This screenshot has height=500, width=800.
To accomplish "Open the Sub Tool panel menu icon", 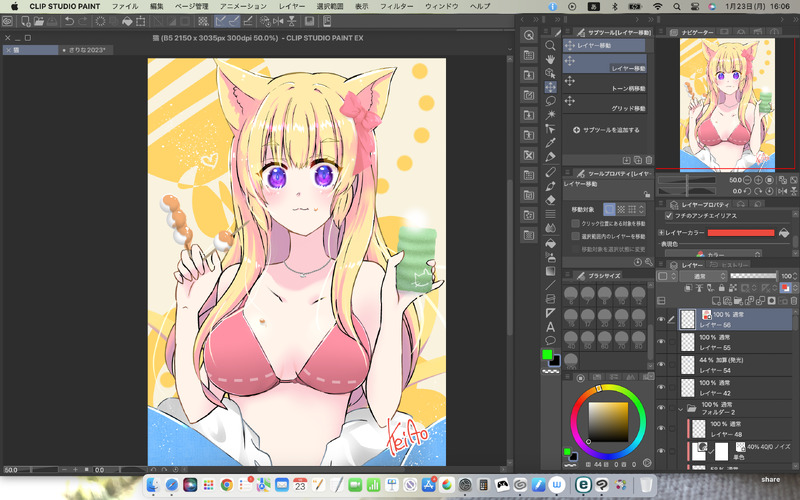I will [567, 32].
